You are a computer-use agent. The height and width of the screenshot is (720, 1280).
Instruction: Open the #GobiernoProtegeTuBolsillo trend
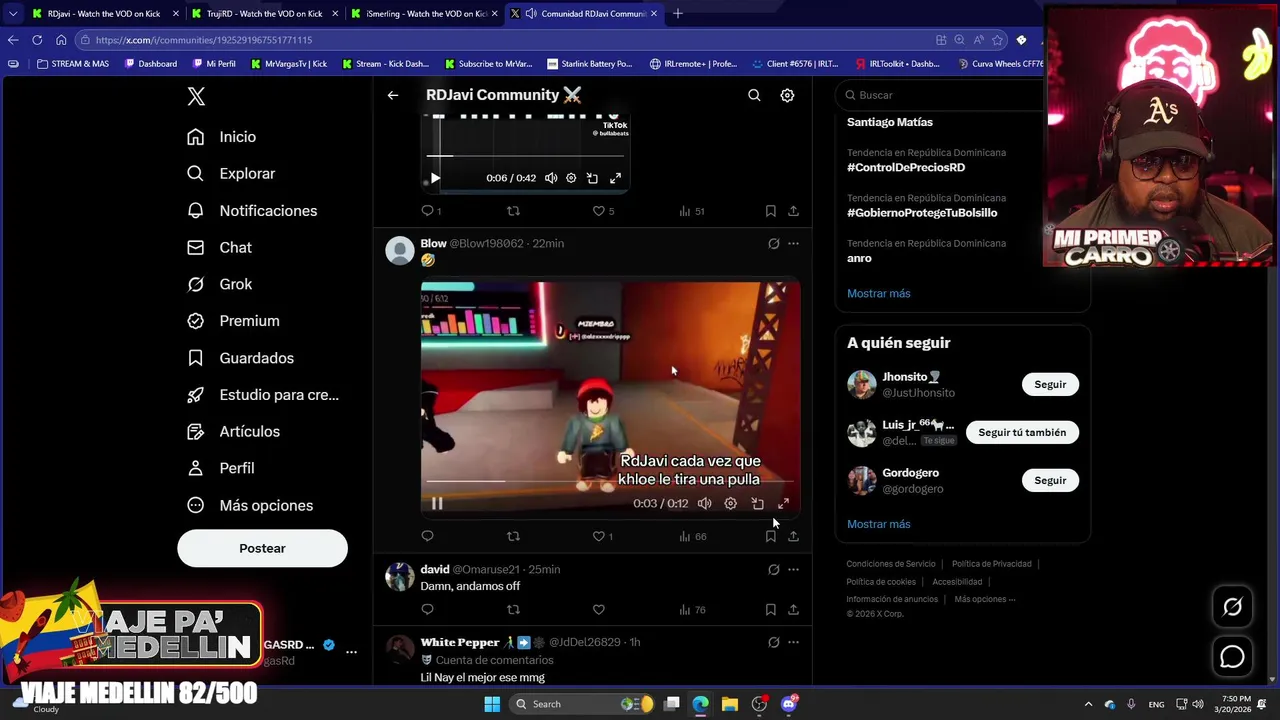[x=922, y=212]
